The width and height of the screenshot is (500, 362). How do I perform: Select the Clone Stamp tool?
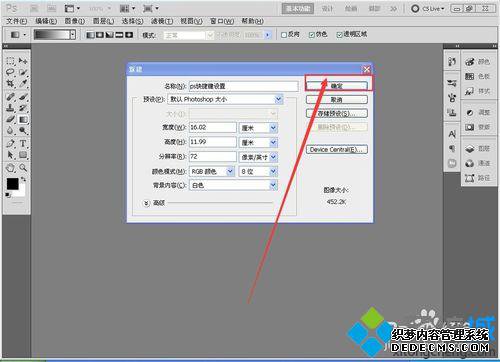click(x=10, y=108)
